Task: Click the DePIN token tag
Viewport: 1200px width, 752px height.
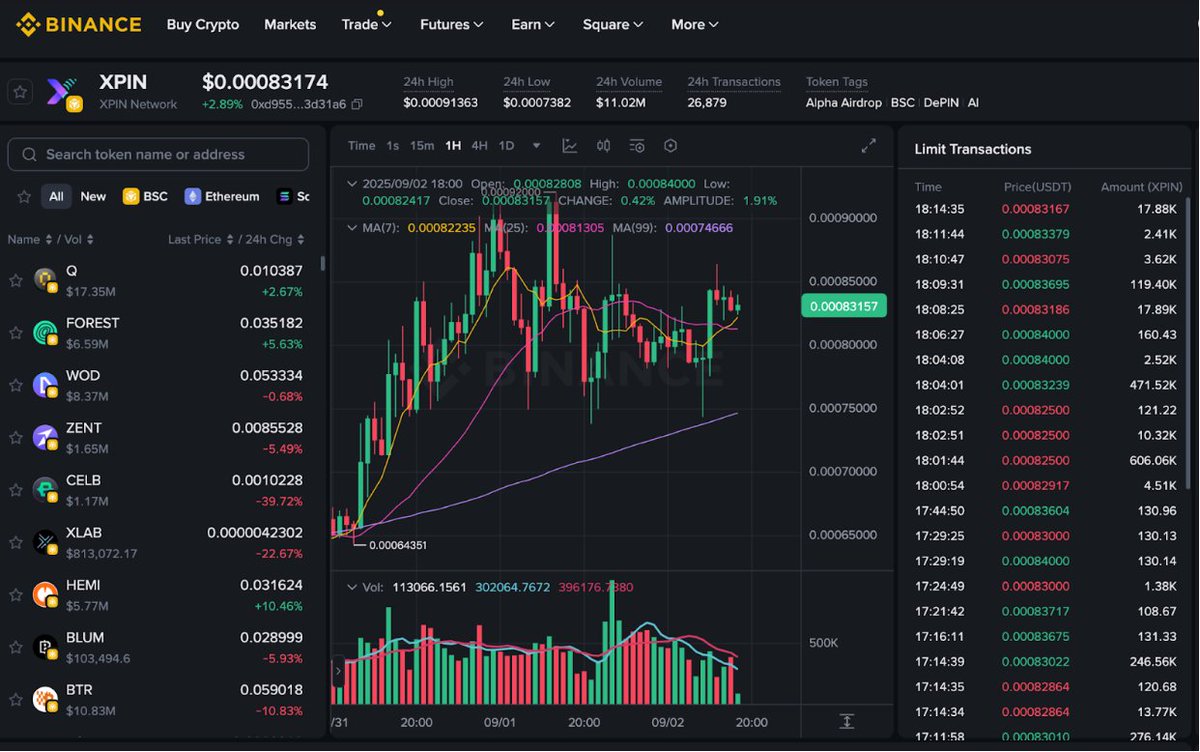Action: [939, 103]
